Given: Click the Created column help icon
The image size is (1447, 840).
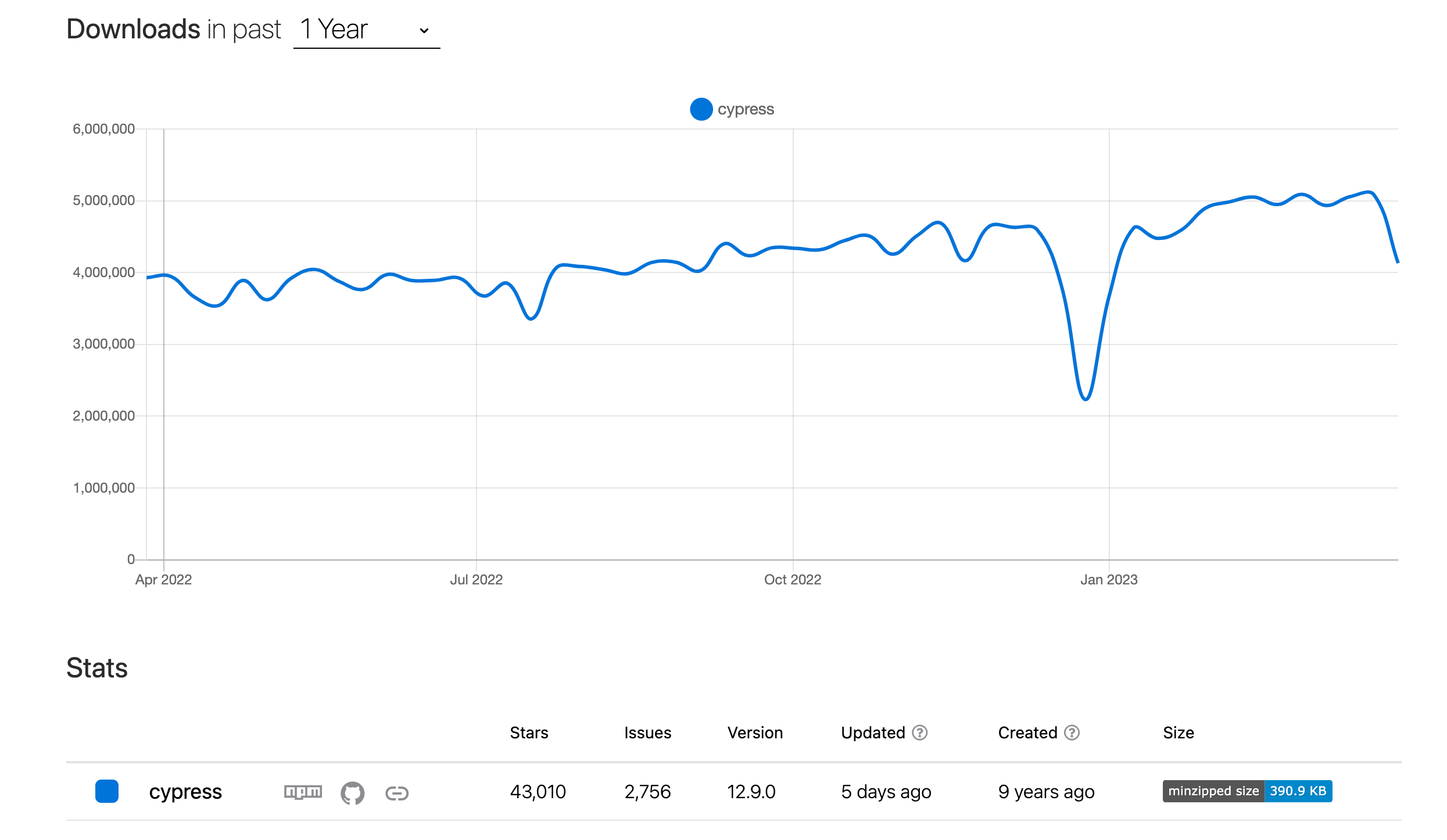Looking at the screenshot, I should click(1072, 733).
